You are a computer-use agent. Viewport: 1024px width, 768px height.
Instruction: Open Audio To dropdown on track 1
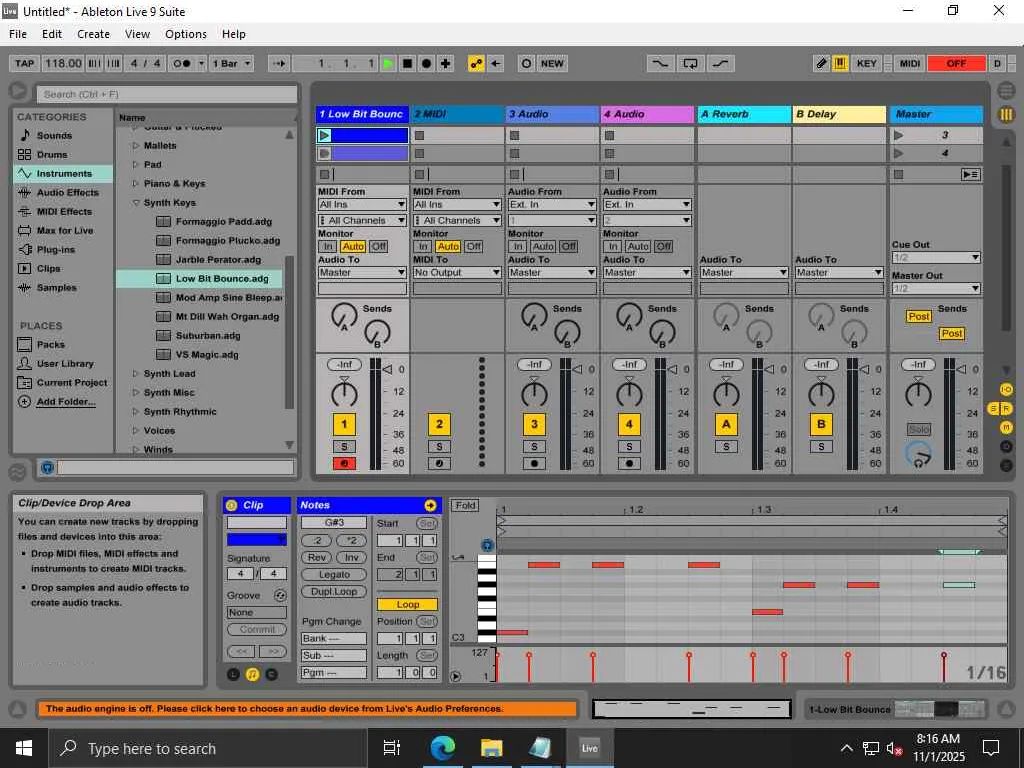coord(362,272)
